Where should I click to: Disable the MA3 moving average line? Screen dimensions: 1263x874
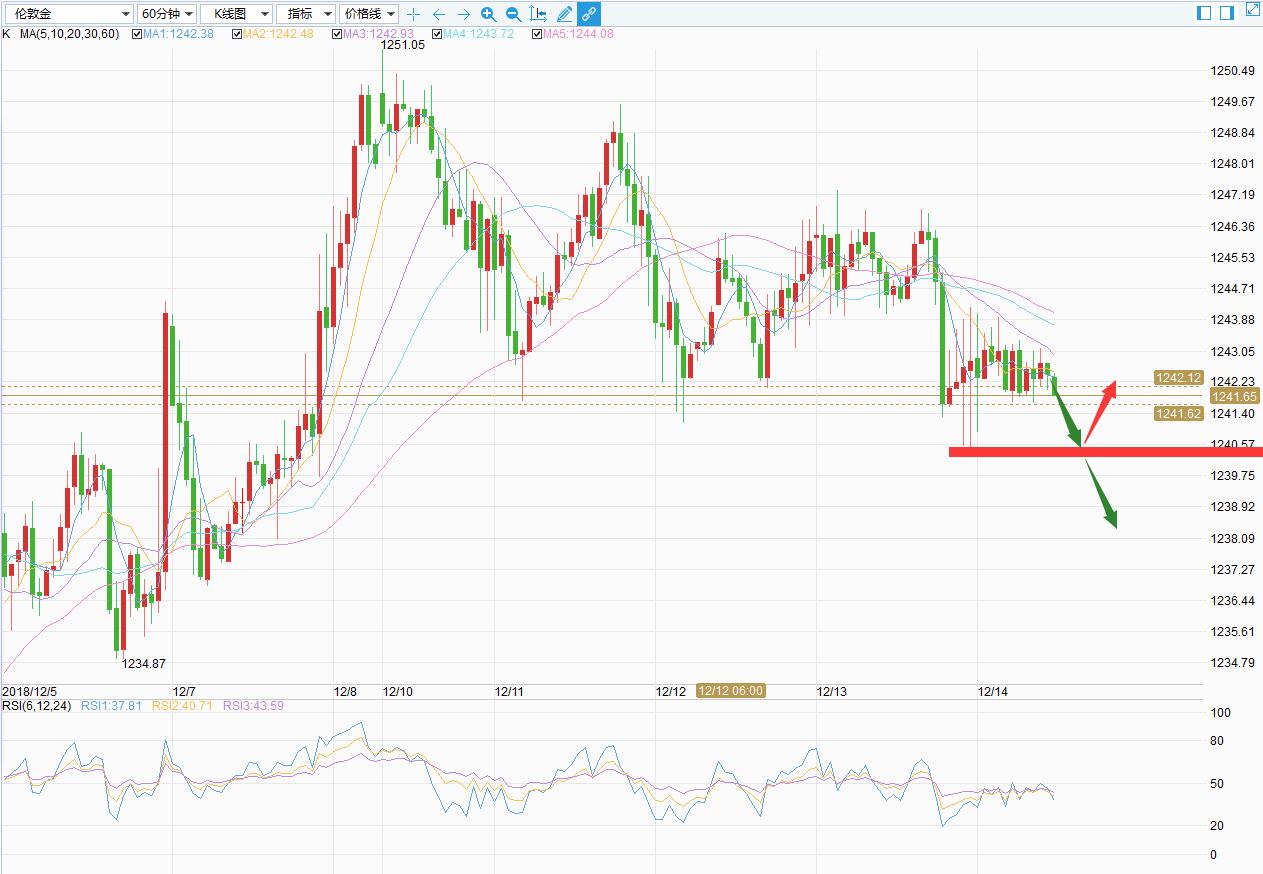point(337,34)
